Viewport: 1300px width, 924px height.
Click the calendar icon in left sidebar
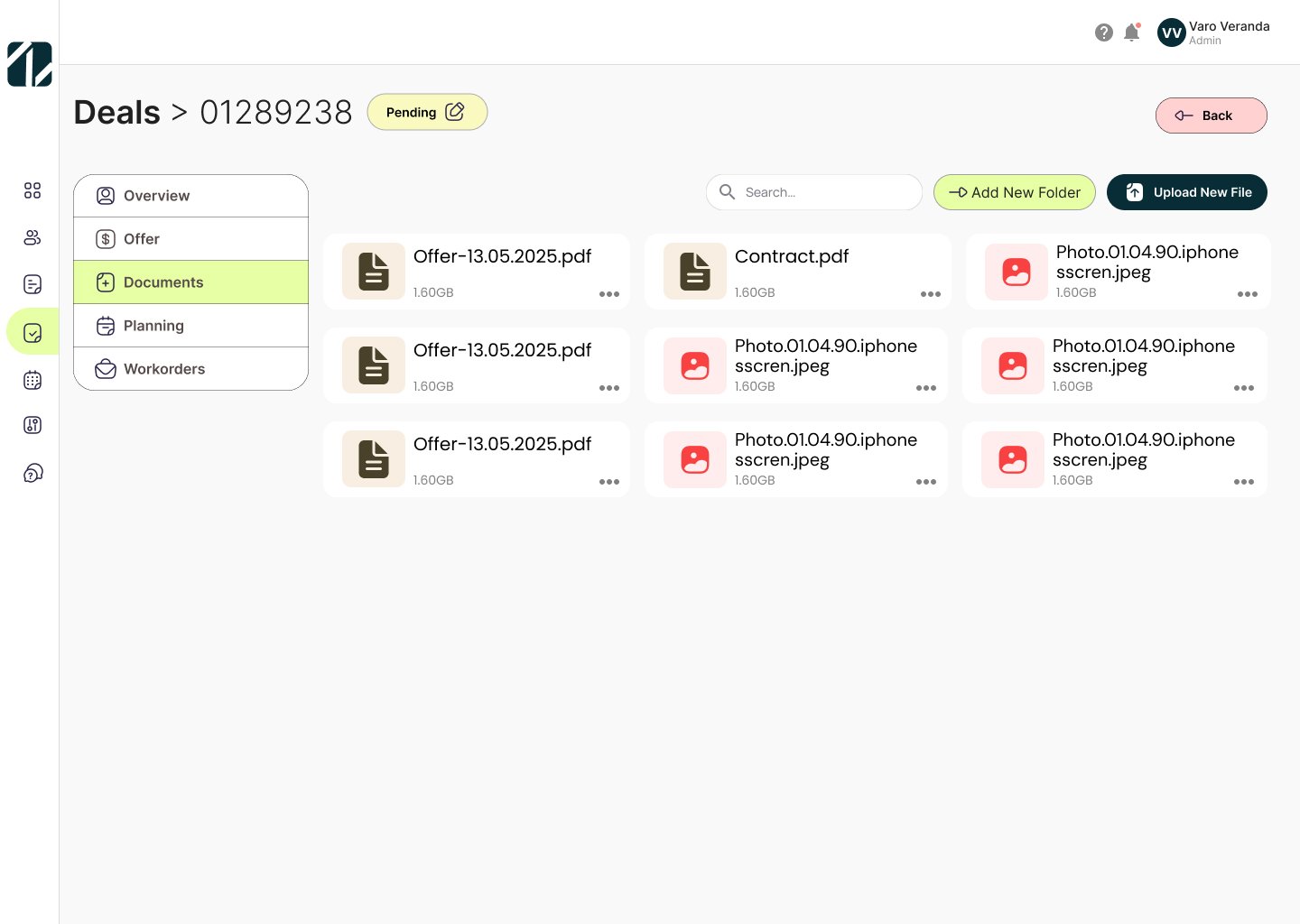click(x=32, y=380)
